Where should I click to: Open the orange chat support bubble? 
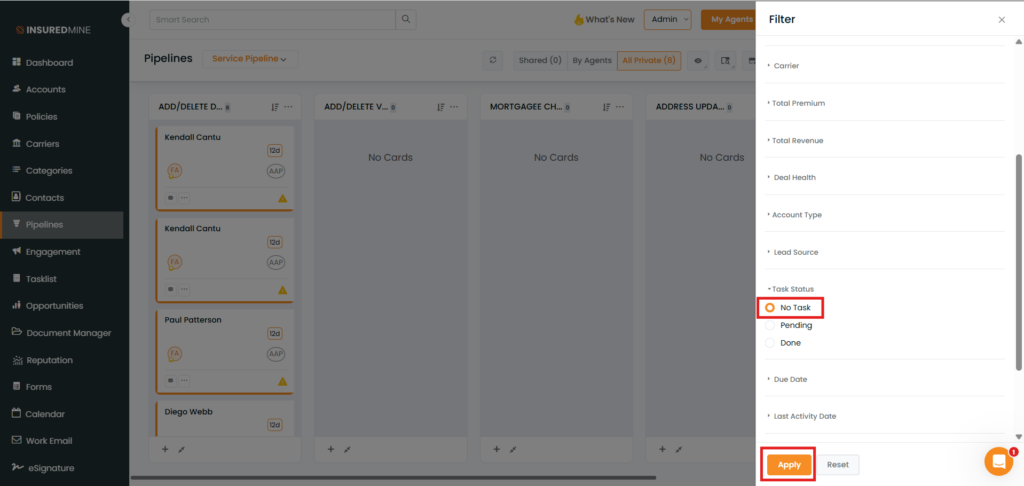click(x=998, y=461)
